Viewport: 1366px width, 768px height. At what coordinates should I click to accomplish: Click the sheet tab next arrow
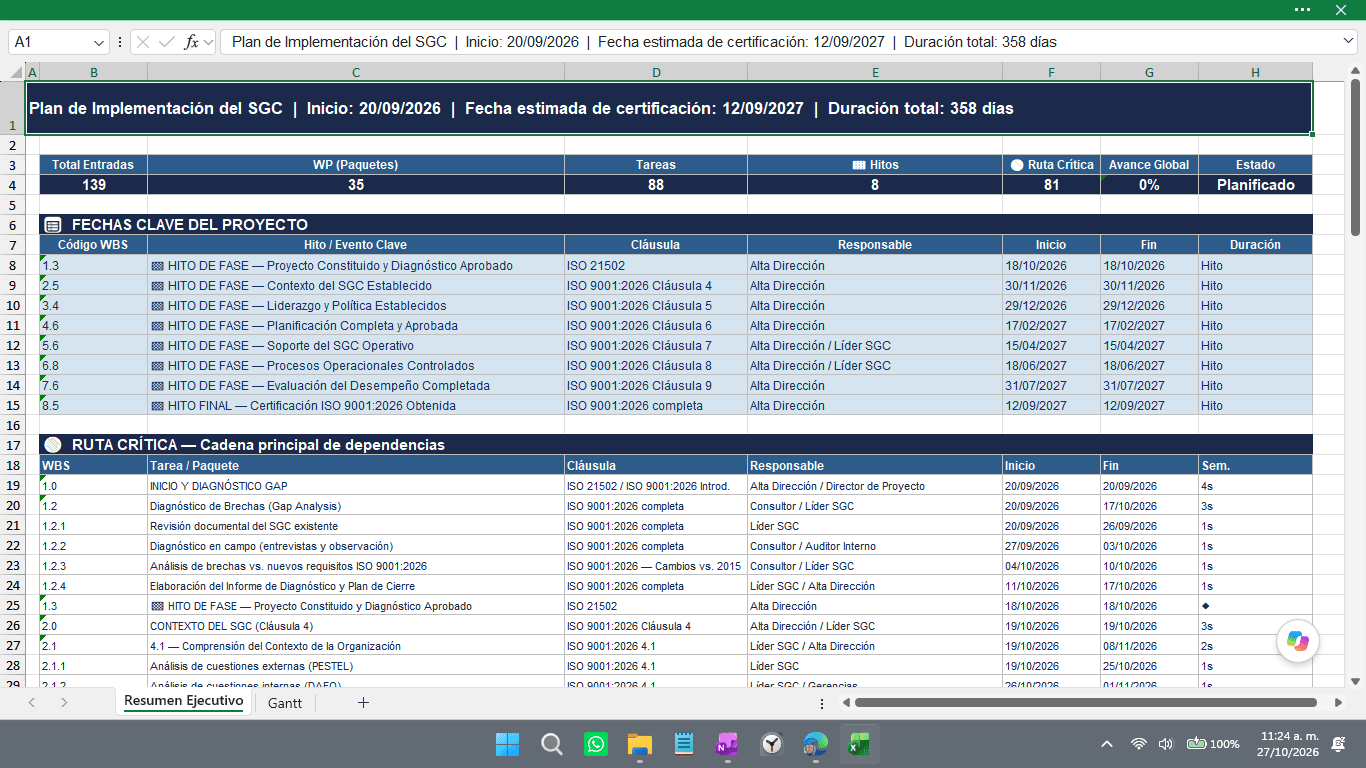[64, 703]
